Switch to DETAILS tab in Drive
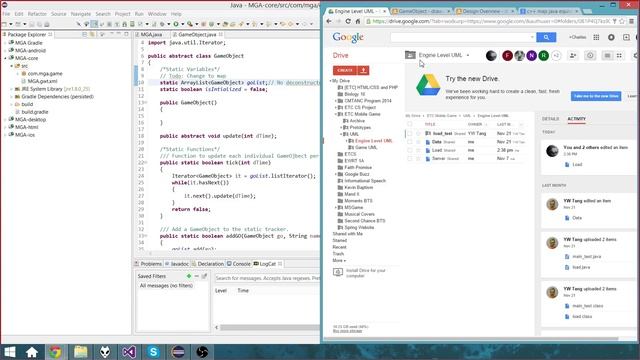The image size is (640, 360). point(551,119)
